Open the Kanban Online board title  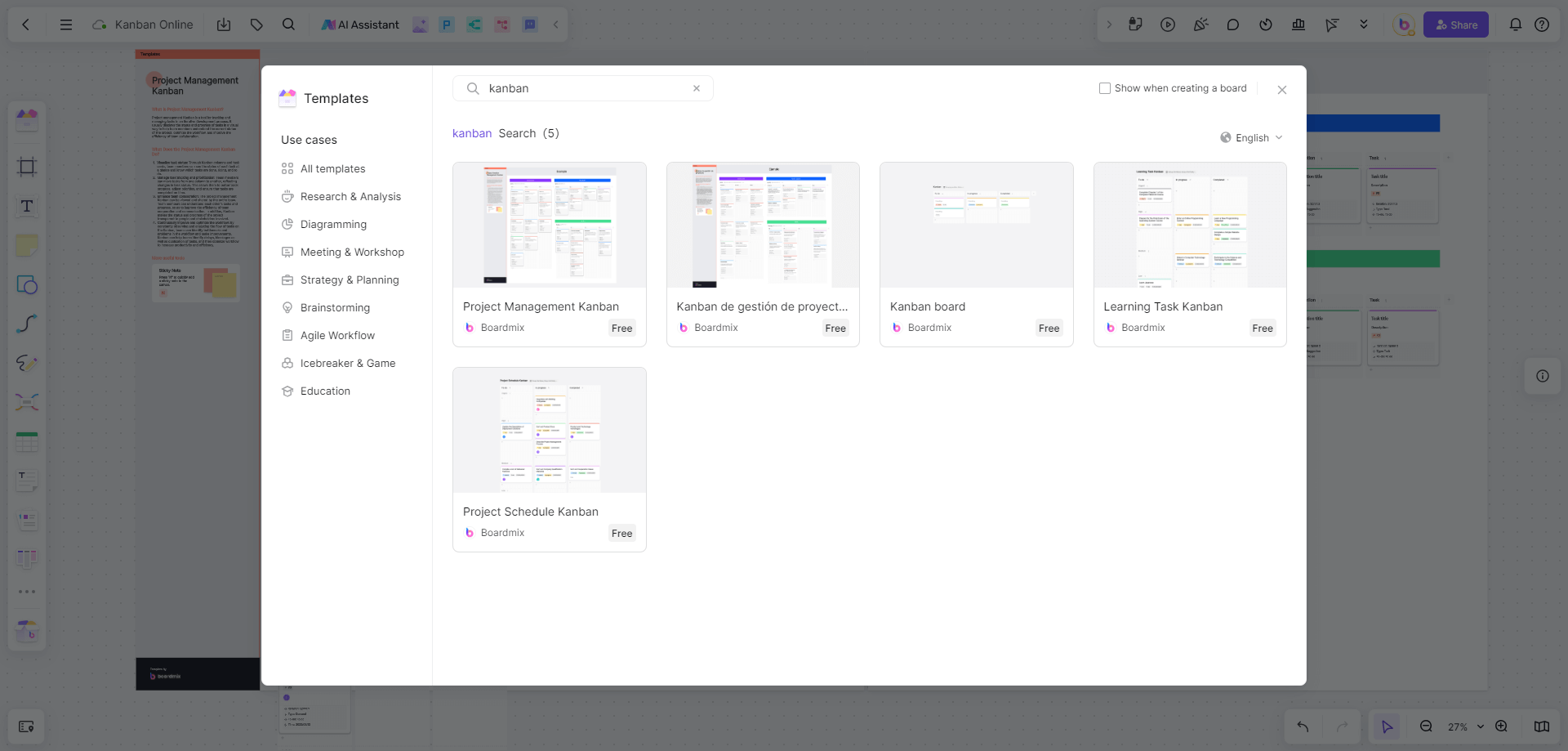pos(154,25)
